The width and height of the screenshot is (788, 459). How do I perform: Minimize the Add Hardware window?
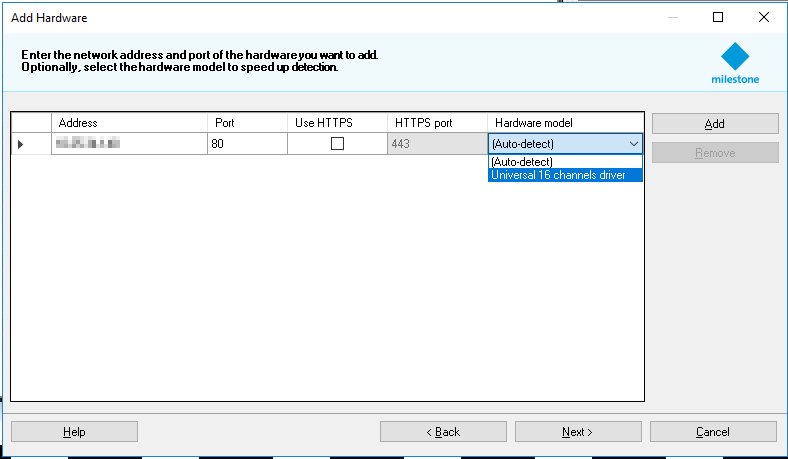coord(672,17)
